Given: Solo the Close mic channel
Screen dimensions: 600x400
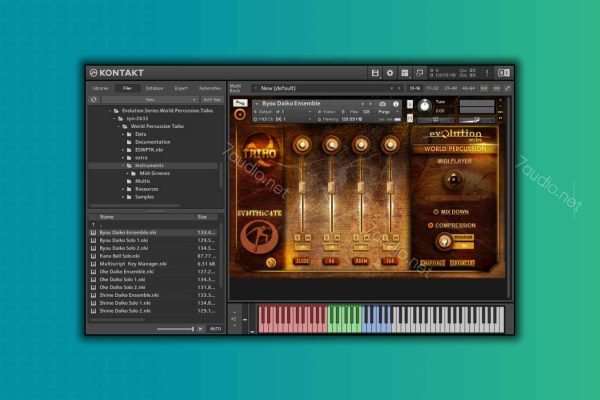Looking at the screenshot, I should 298,238.
